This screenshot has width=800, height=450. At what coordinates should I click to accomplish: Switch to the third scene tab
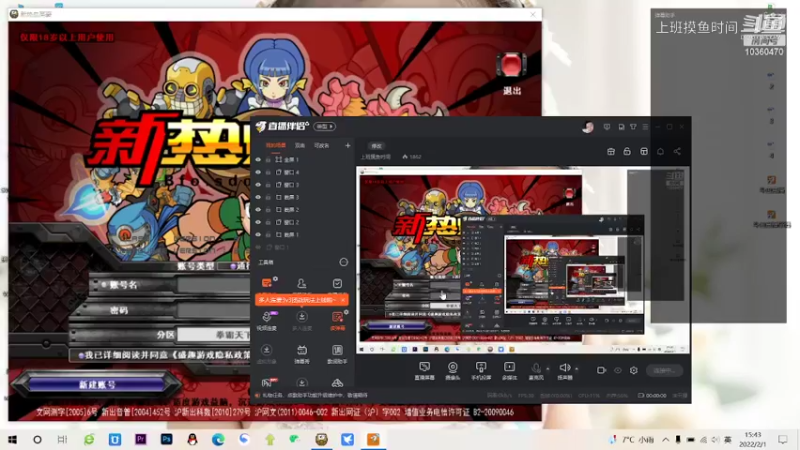coord(321,145)
